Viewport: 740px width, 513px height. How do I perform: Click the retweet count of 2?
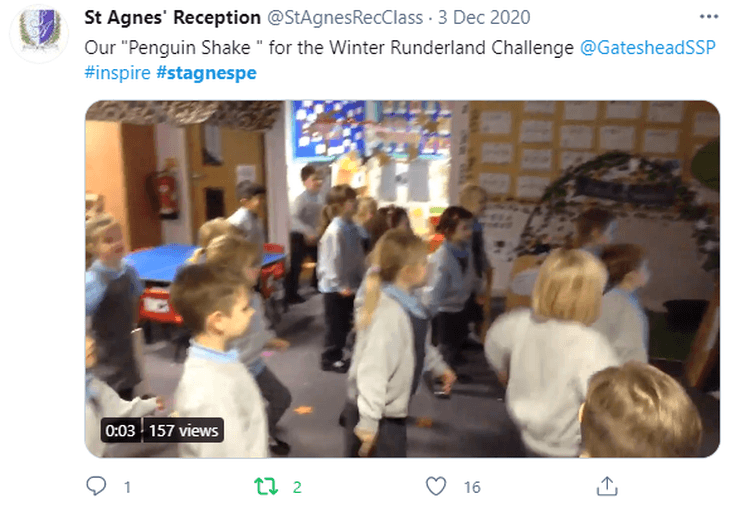297,487
